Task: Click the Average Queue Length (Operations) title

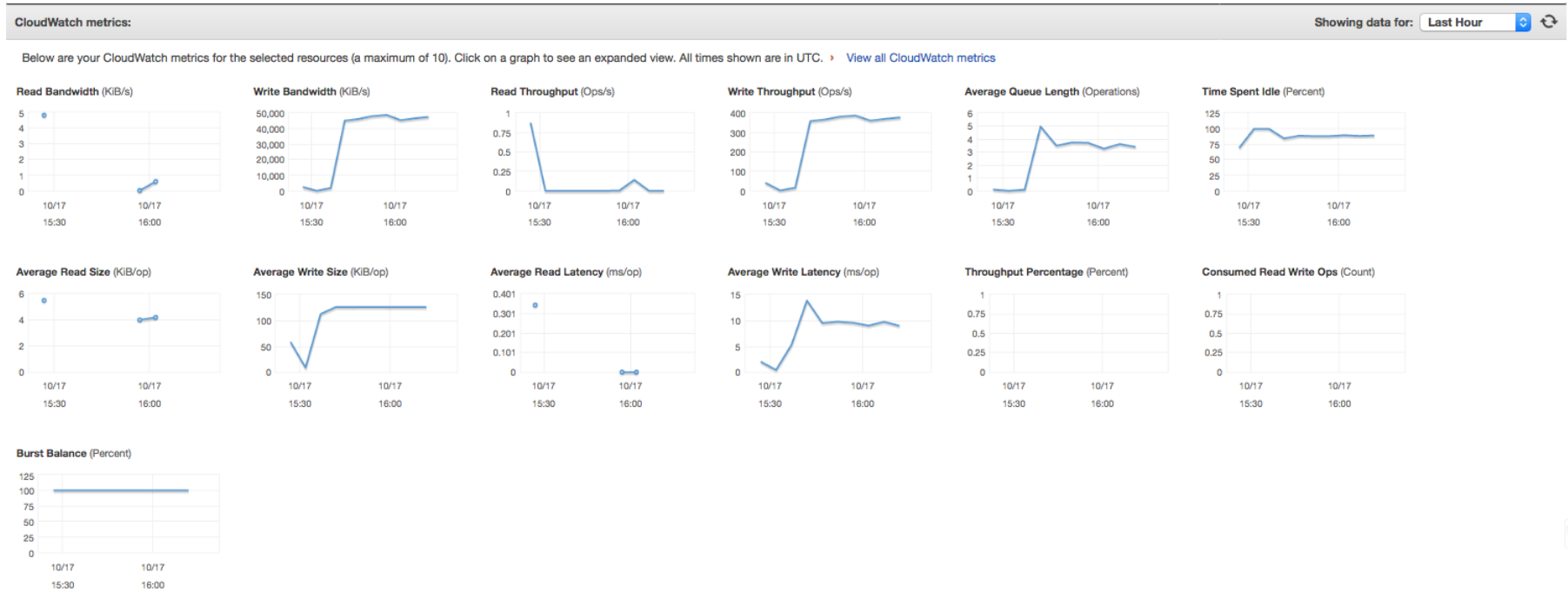Action: click(1052, 91)
